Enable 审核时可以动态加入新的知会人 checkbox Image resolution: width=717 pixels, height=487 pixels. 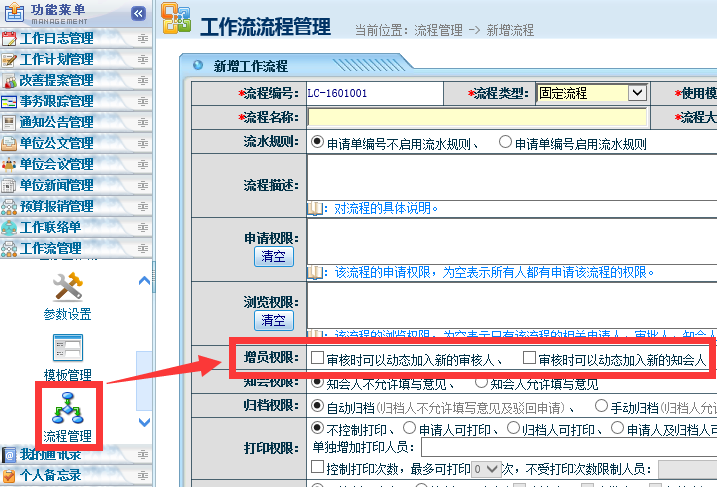[529, 359]
